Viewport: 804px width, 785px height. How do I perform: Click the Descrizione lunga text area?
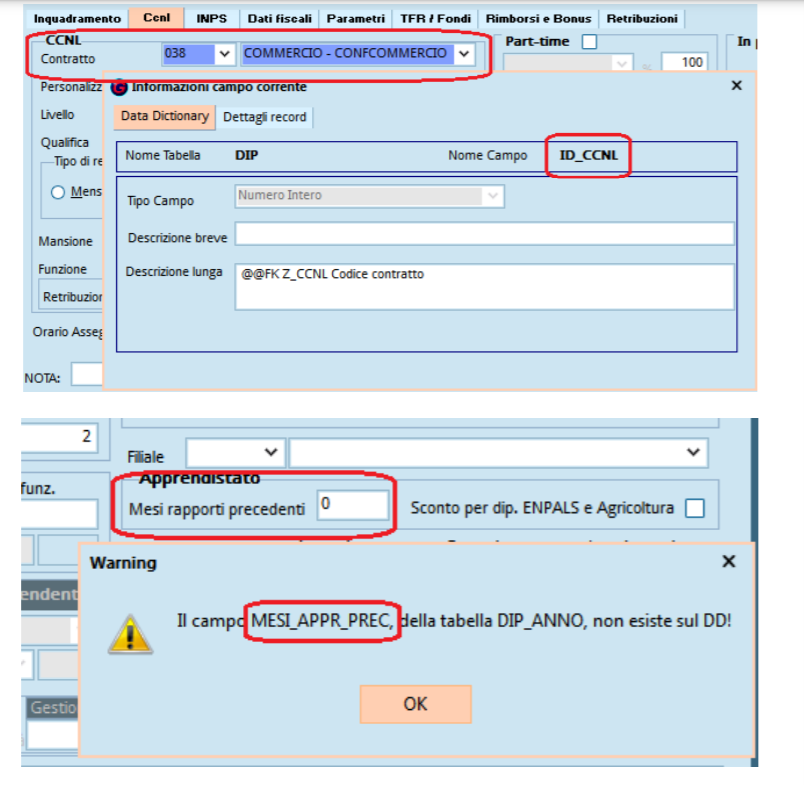485,287
